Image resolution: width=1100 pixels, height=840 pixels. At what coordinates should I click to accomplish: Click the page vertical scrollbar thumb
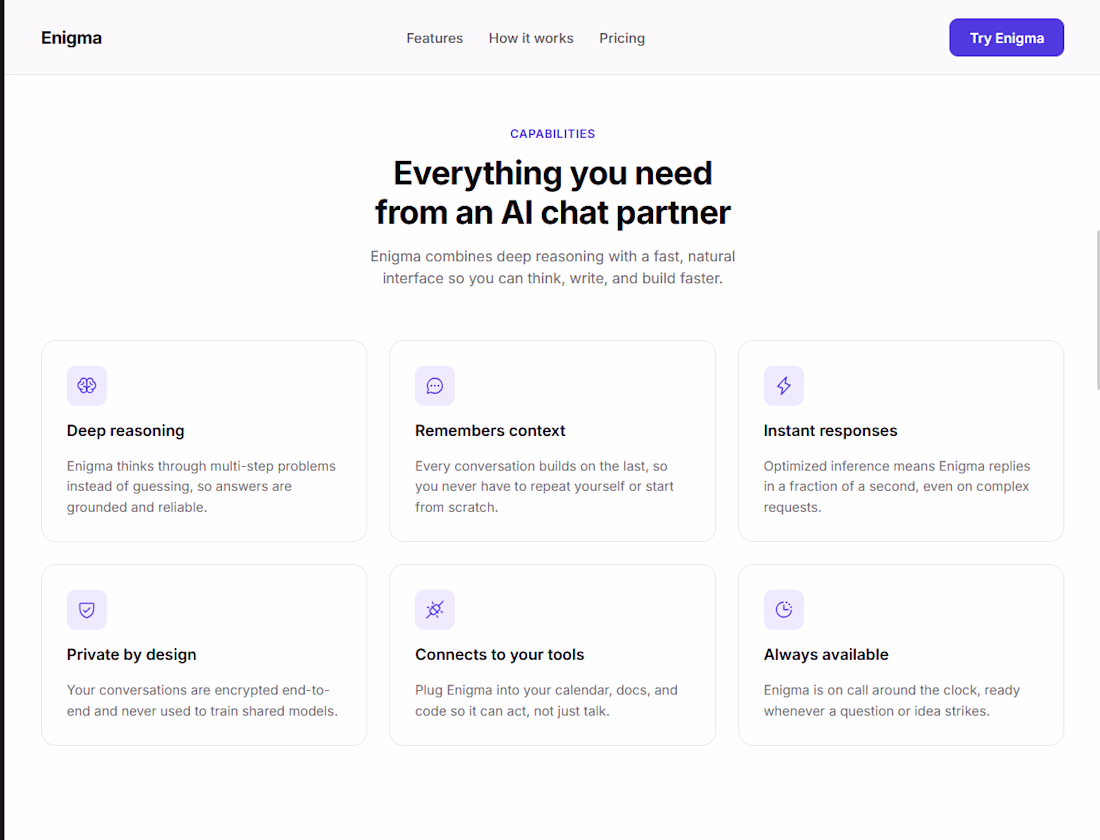pos(1097,309)
